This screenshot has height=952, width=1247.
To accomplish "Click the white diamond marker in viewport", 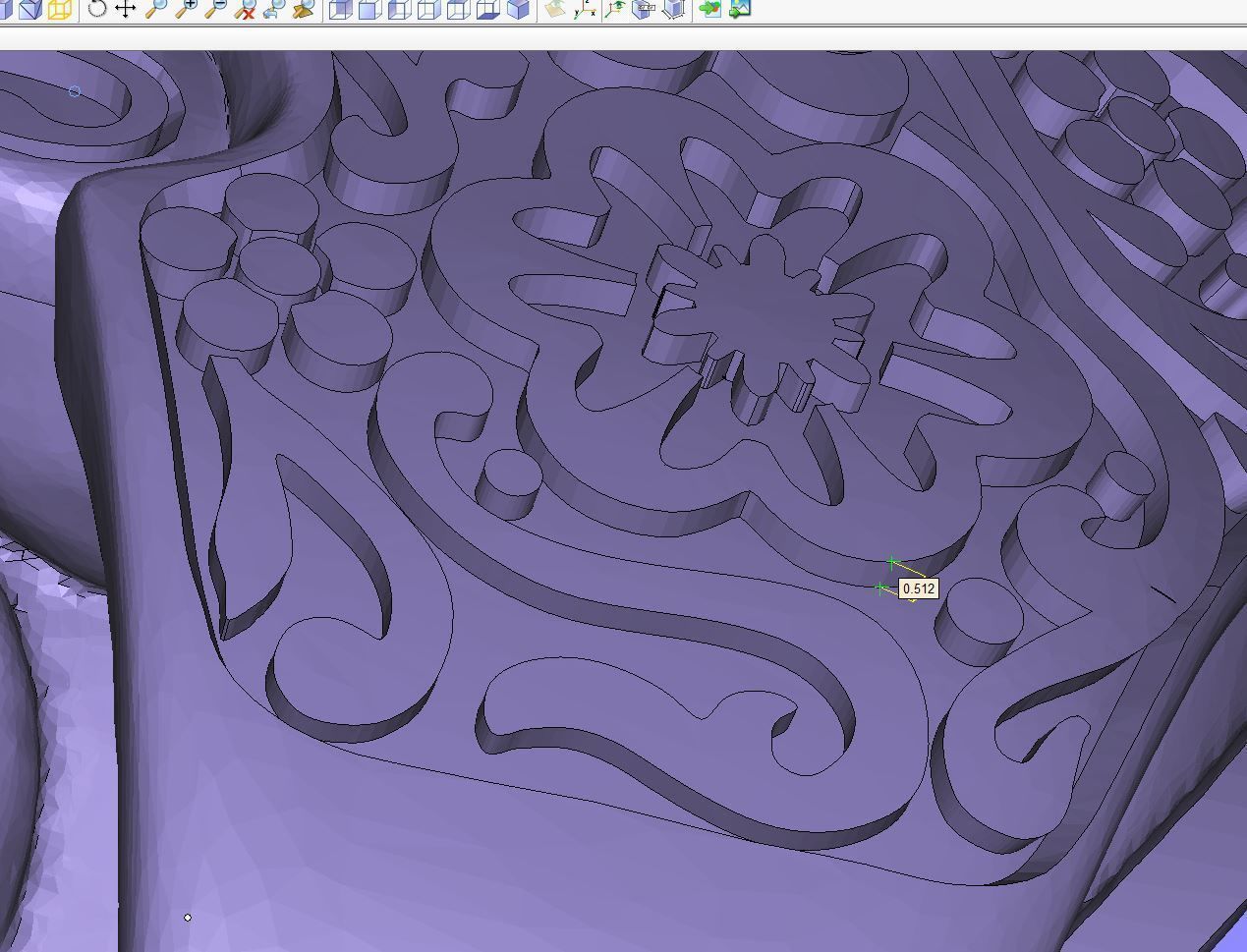I will [x=188, y=918].
